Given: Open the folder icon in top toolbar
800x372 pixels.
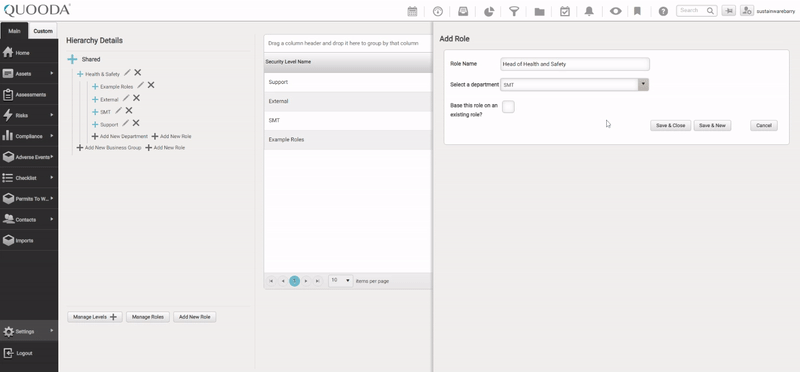Looking at the screenshot, I should tap(539, 11).
